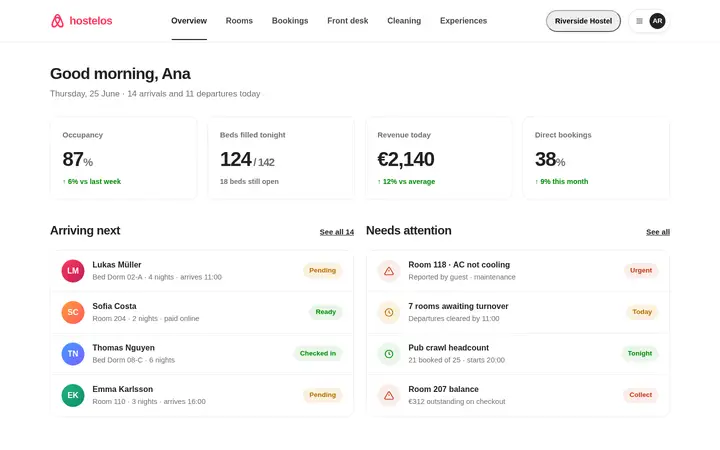The image size is (720, 450).
Task: Click the Room 118 warning triangle icon
Action: 389,271
